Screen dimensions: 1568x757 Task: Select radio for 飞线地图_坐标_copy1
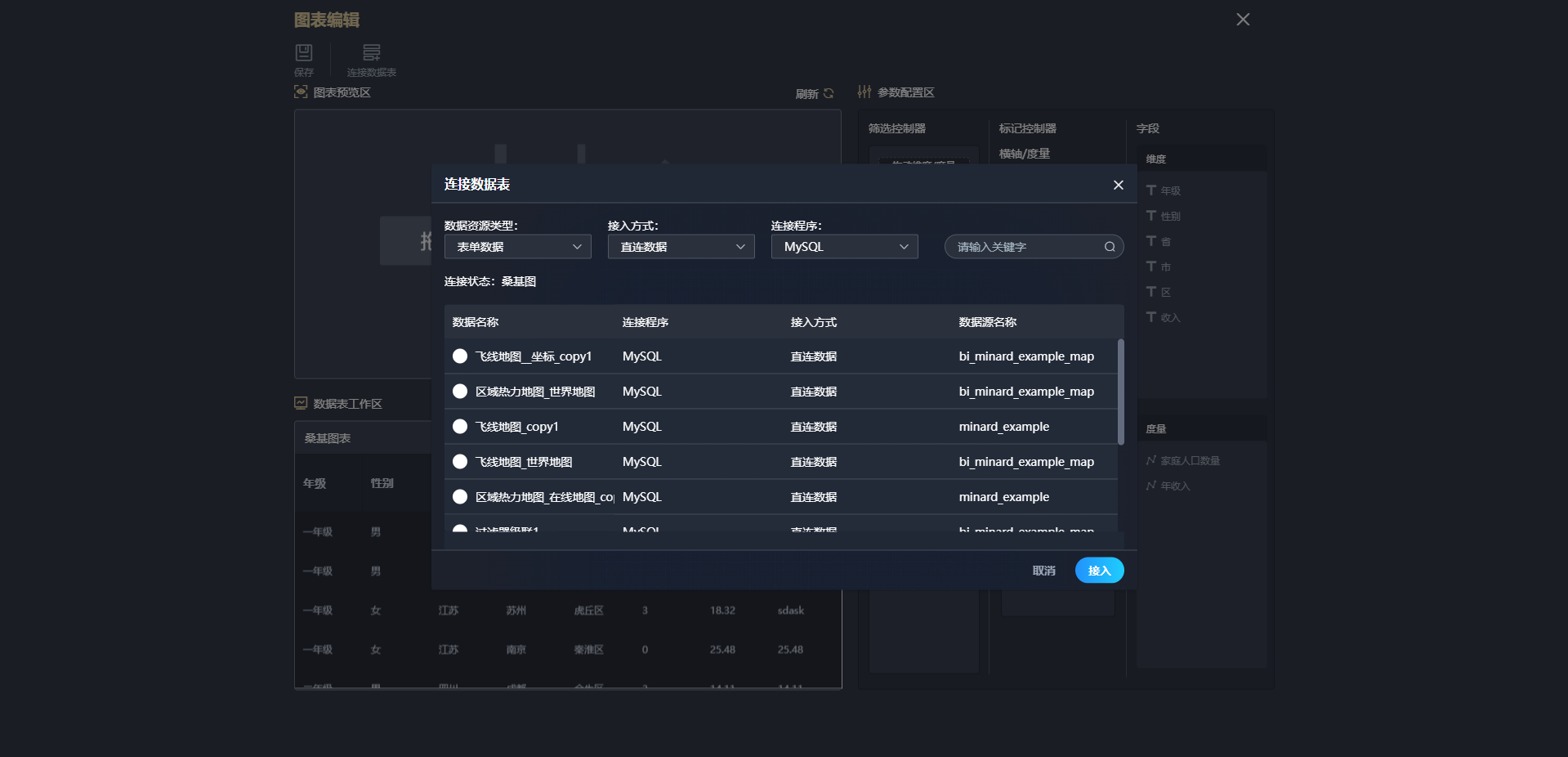(x=460, y=356)
